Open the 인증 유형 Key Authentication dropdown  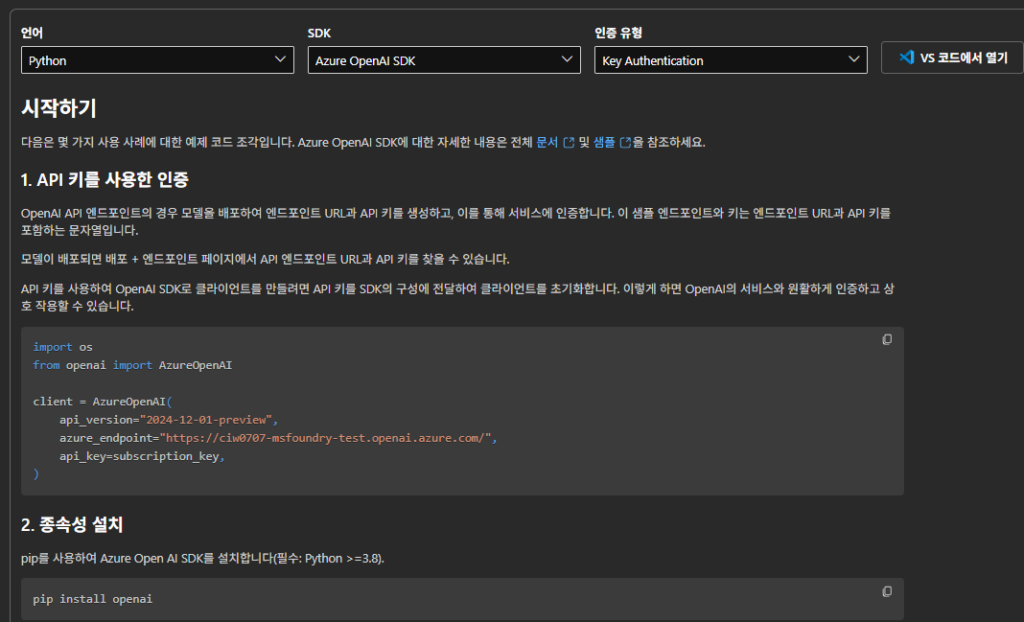[730, 61]
